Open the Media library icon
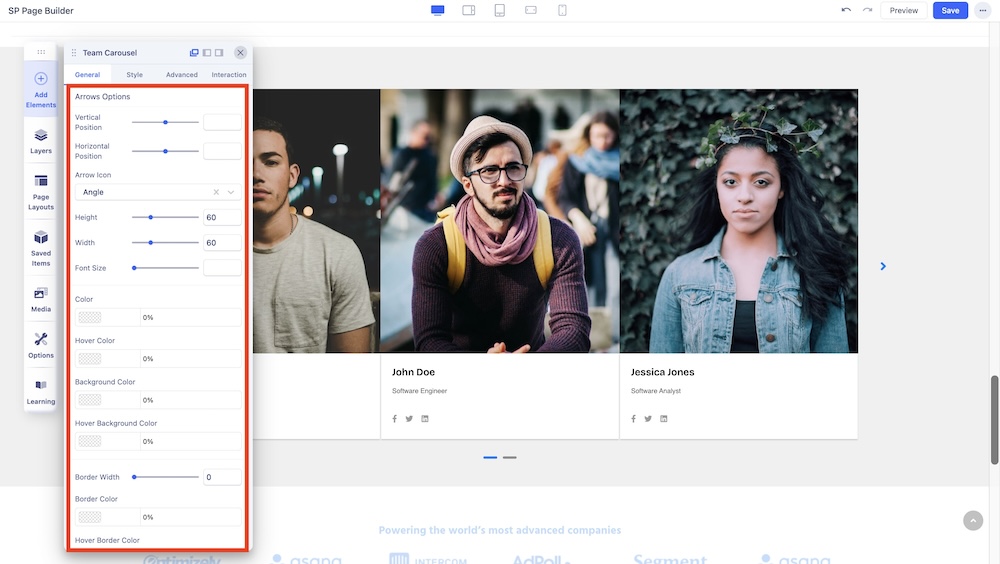Screen dimensions: 1000x564 [41, 298]
